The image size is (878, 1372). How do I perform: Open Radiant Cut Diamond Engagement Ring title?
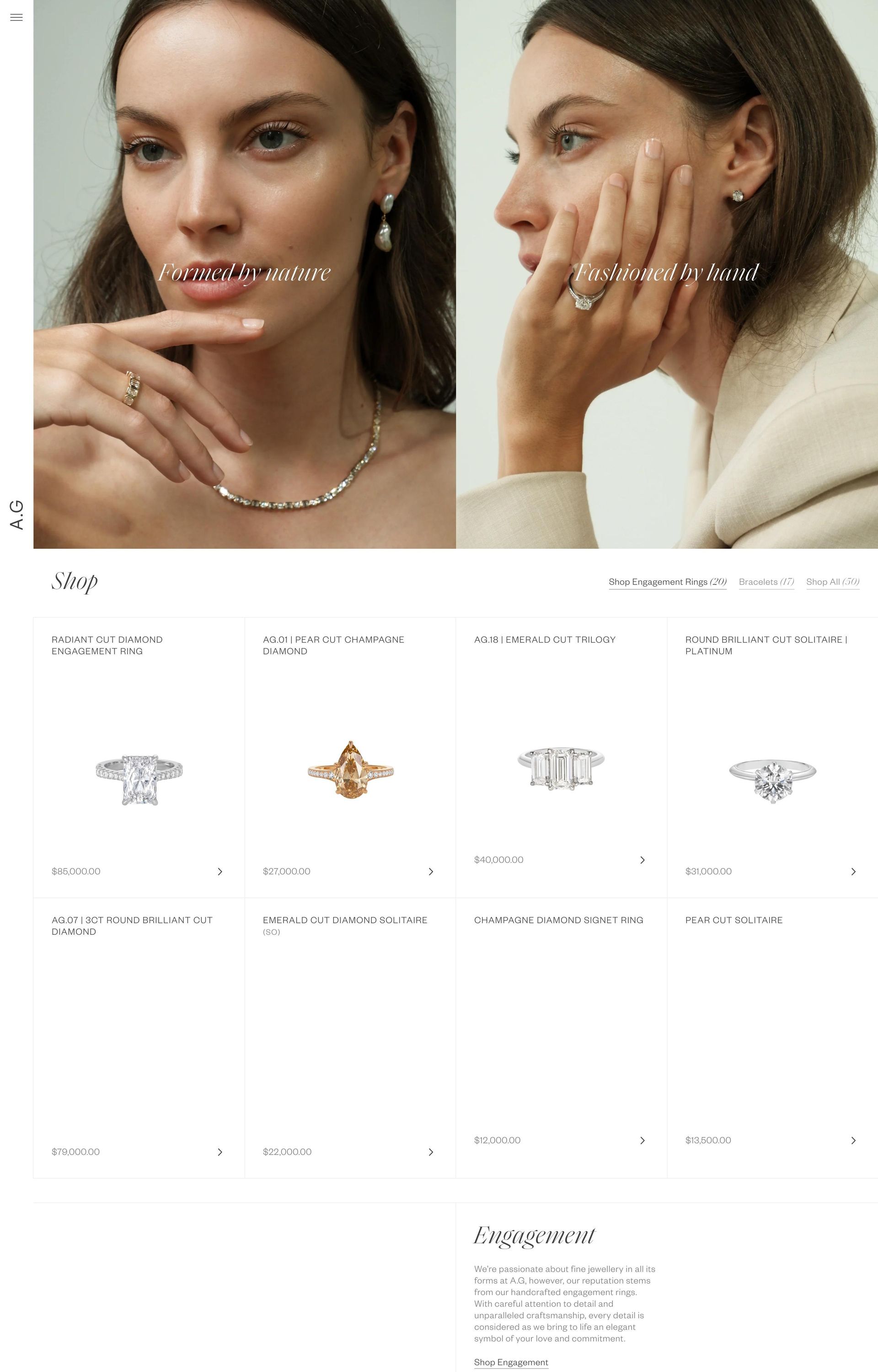[x=107, y=645]
